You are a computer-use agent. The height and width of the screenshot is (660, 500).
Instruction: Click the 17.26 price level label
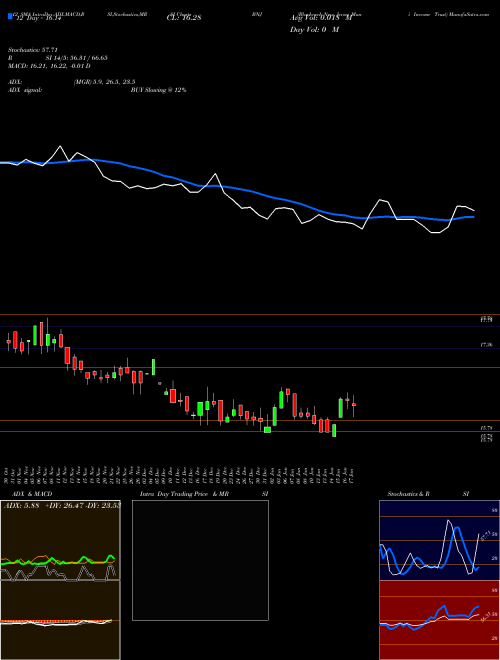(486, 345)
